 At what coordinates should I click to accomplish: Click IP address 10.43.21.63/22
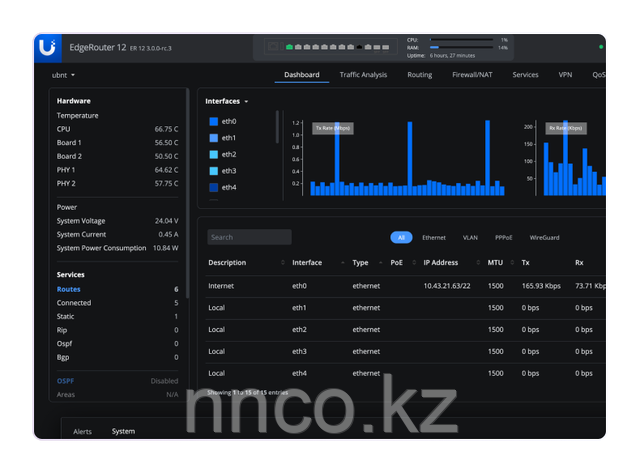pyautogui.click(x=447, y=286)
